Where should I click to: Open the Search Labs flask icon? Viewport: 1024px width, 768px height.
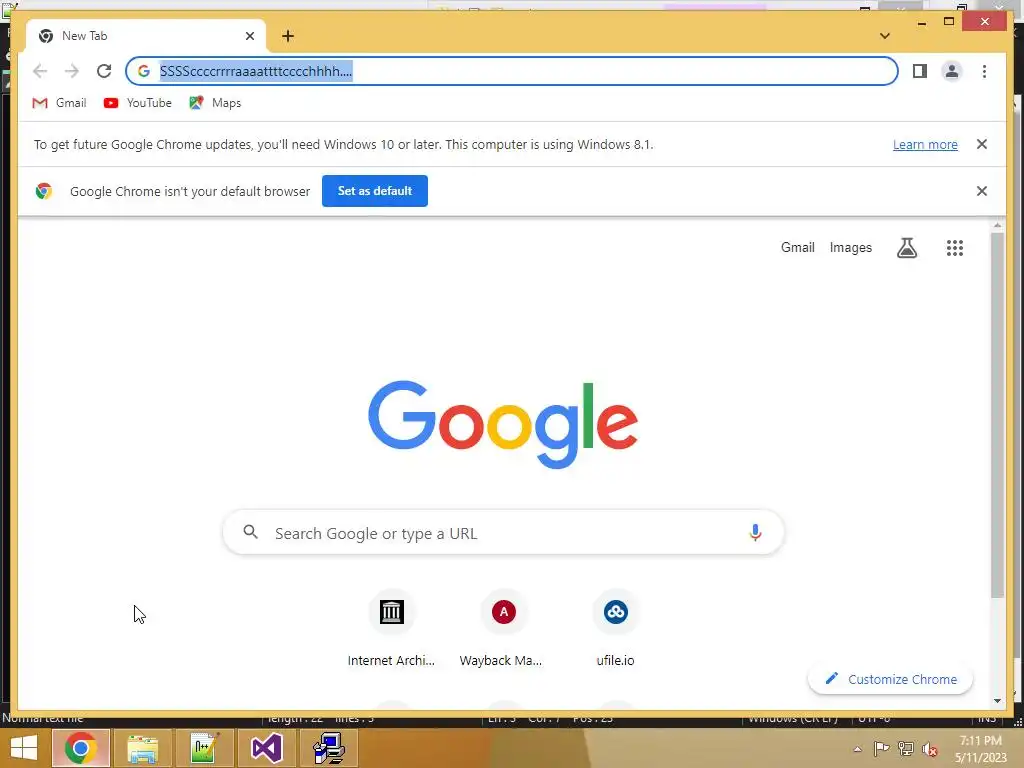(906, 248)
